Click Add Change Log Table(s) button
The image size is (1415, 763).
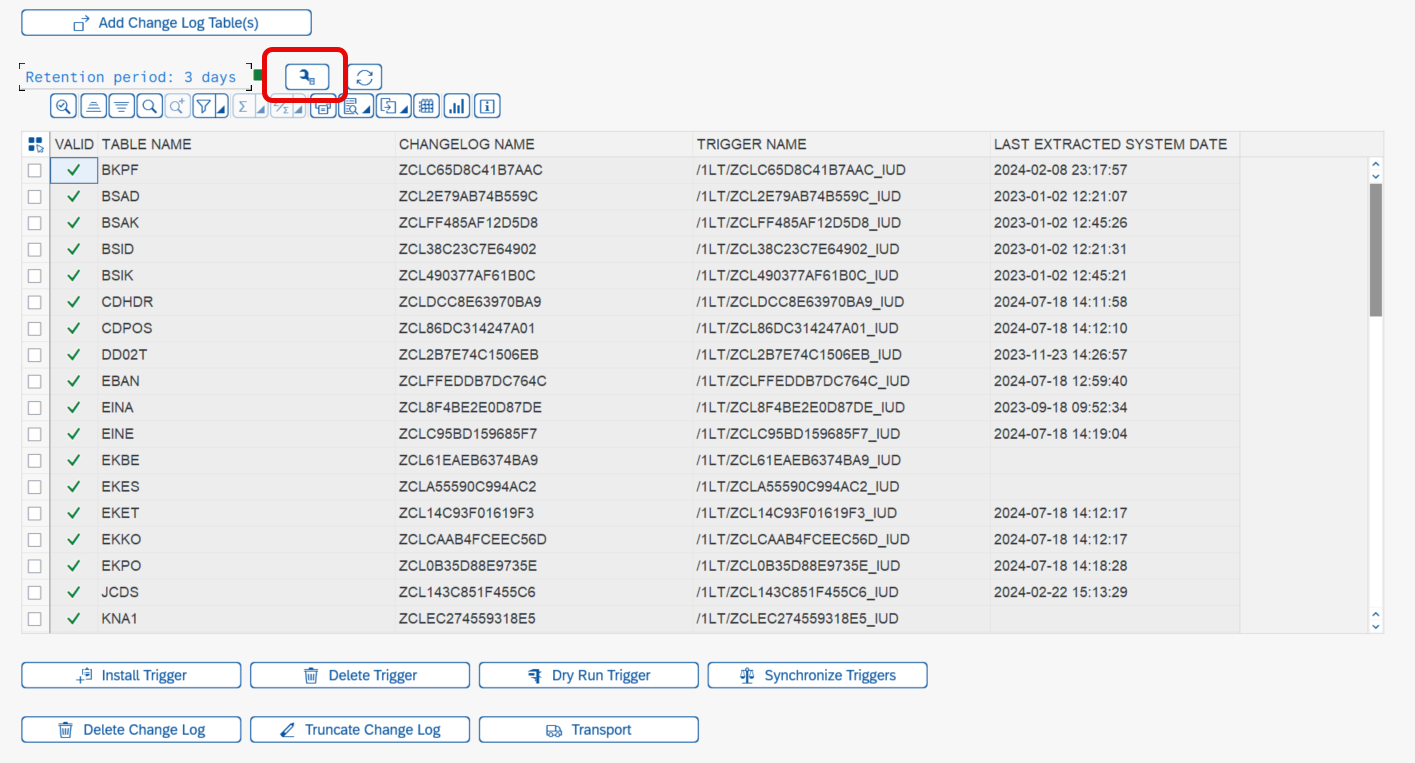click(166, 23)
